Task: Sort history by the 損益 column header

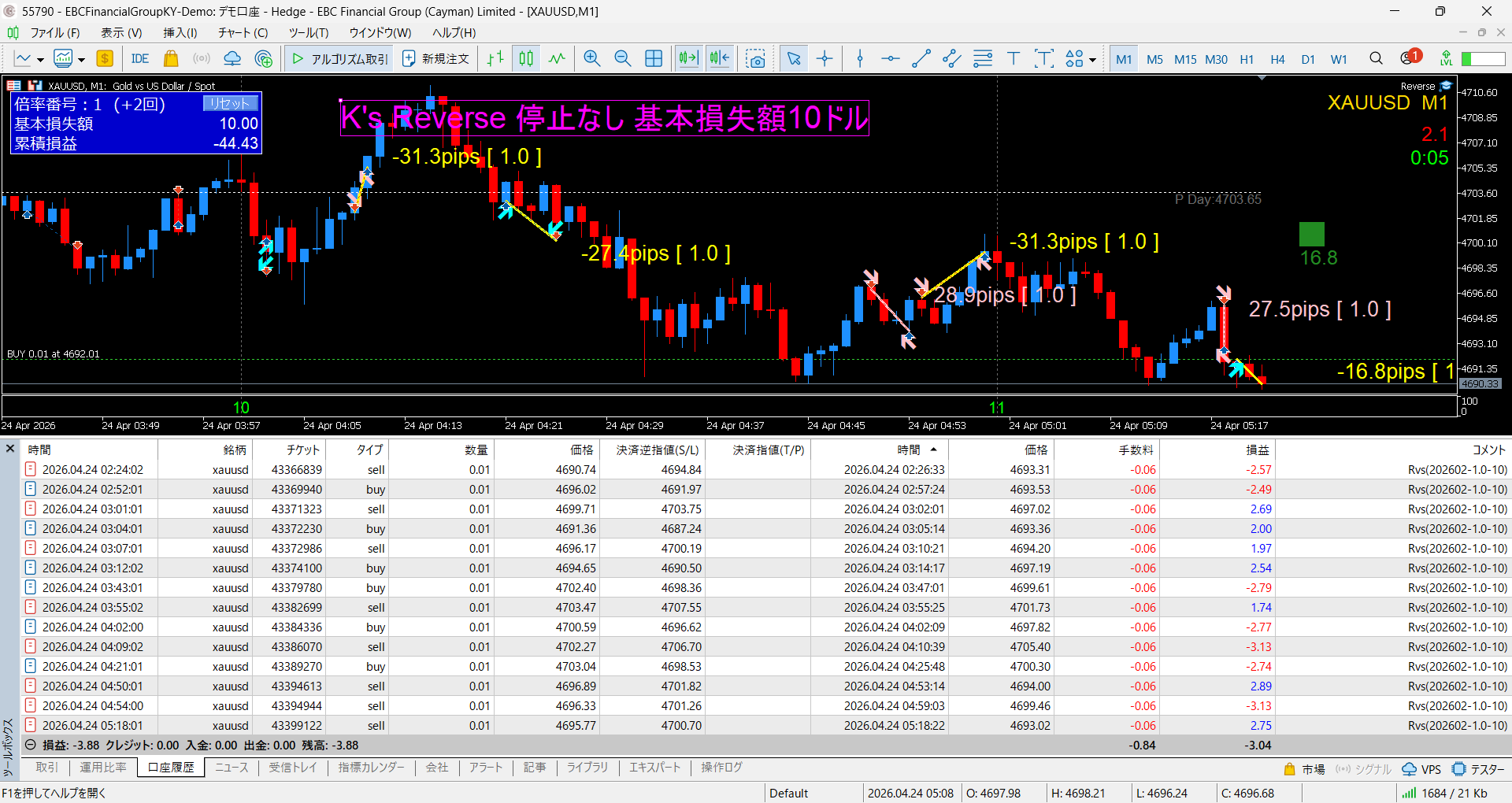Action: pos(1257,450)
